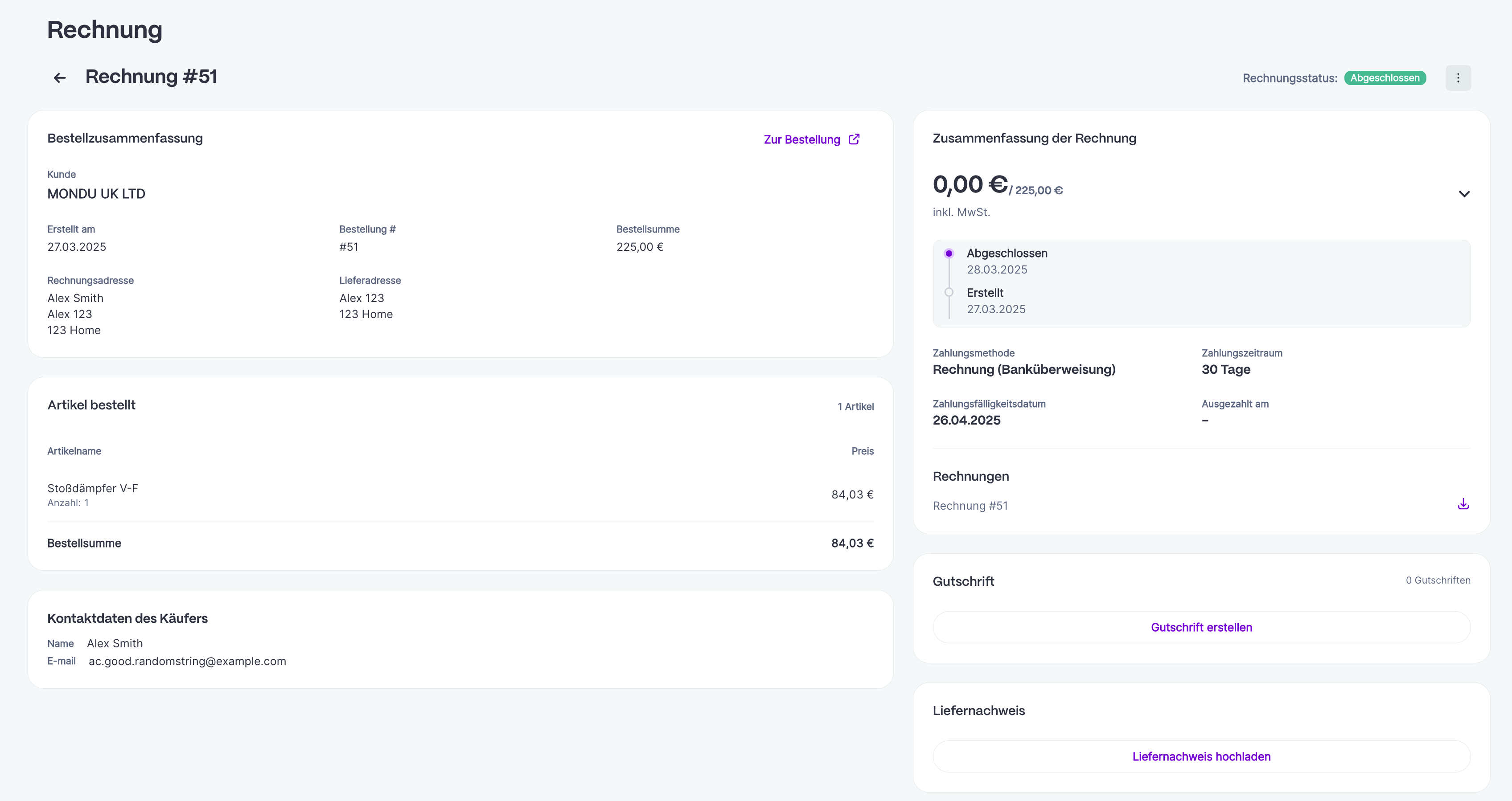Click Gutschrift erstellen button

point(1201,627)
